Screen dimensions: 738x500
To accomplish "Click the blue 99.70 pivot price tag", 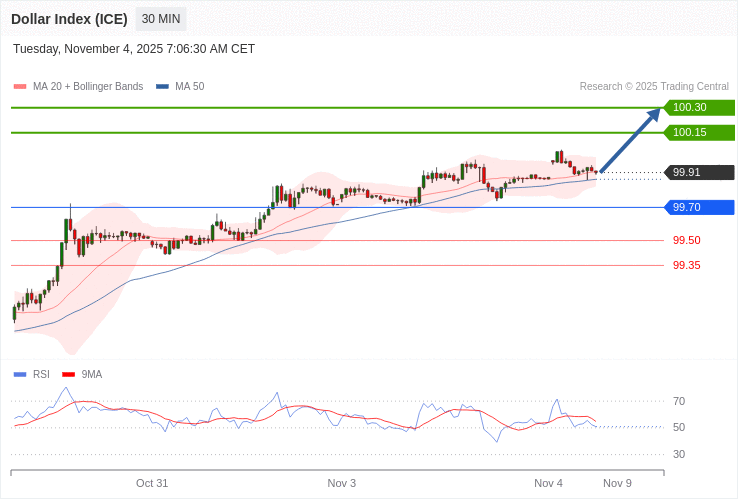I will coord(699,207).
